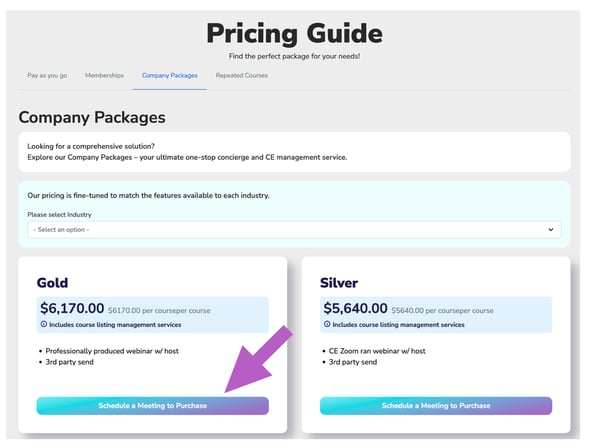The height and width of the screenshot is (448, 592).
Task: Click Silver's course listing management services note
Action: point(398,325)
